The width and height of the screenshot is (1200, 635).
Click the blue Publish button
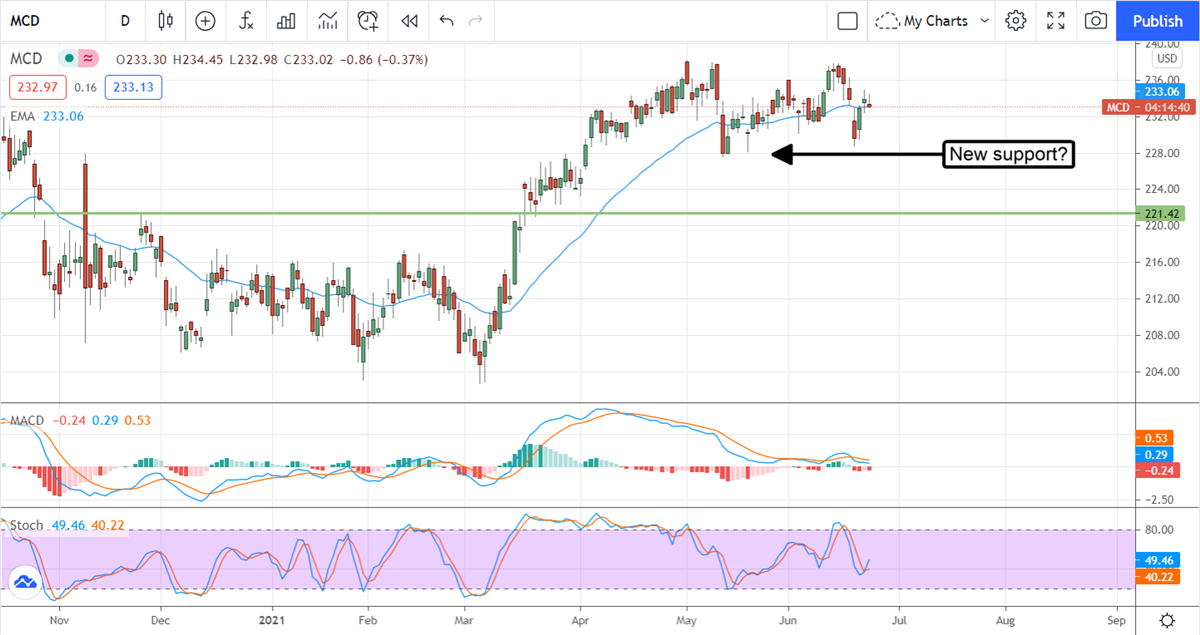coord(1158,20)
